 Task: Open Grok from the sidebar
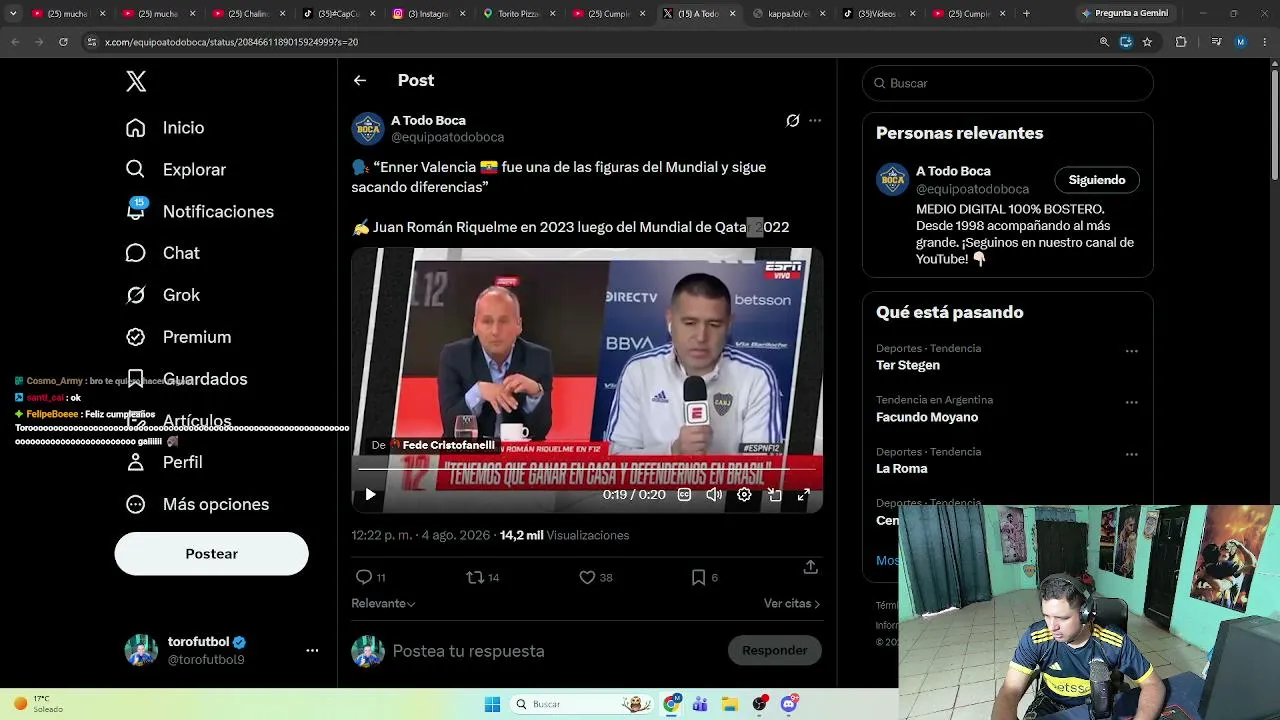pos(163,295)
